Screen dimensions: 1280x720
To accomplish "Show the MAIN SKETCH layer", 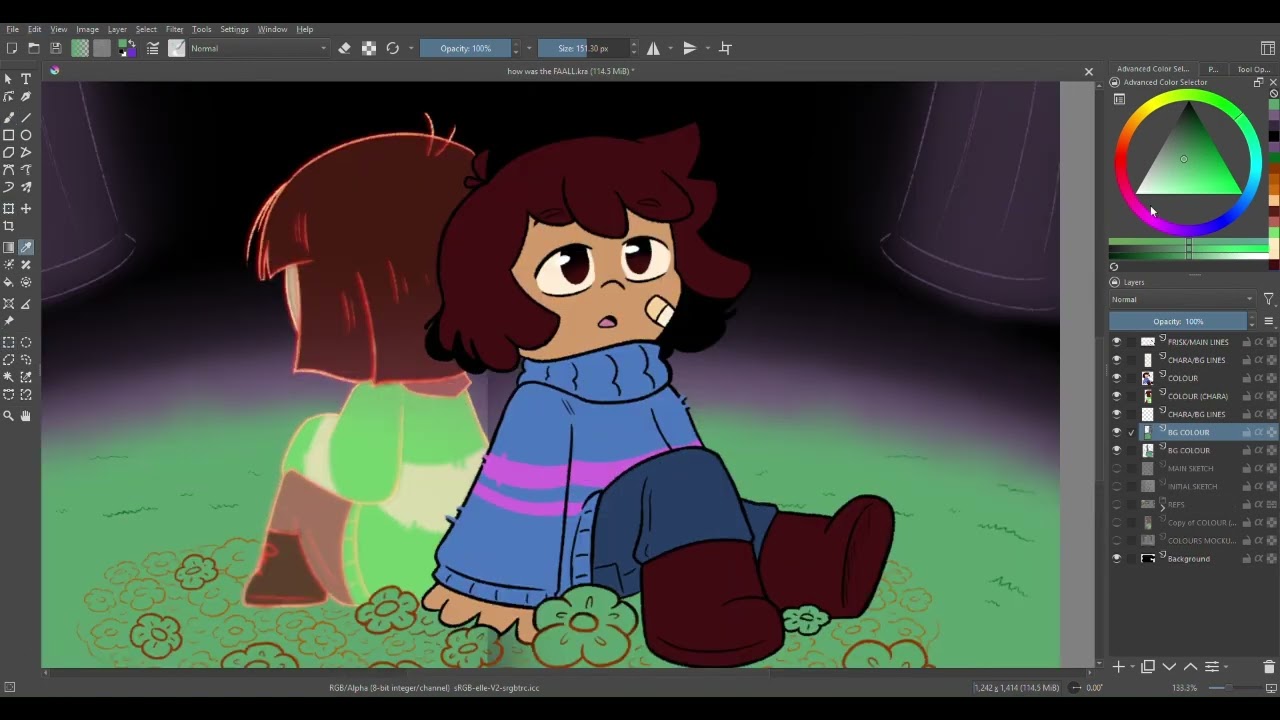I will click(1117, 468).
